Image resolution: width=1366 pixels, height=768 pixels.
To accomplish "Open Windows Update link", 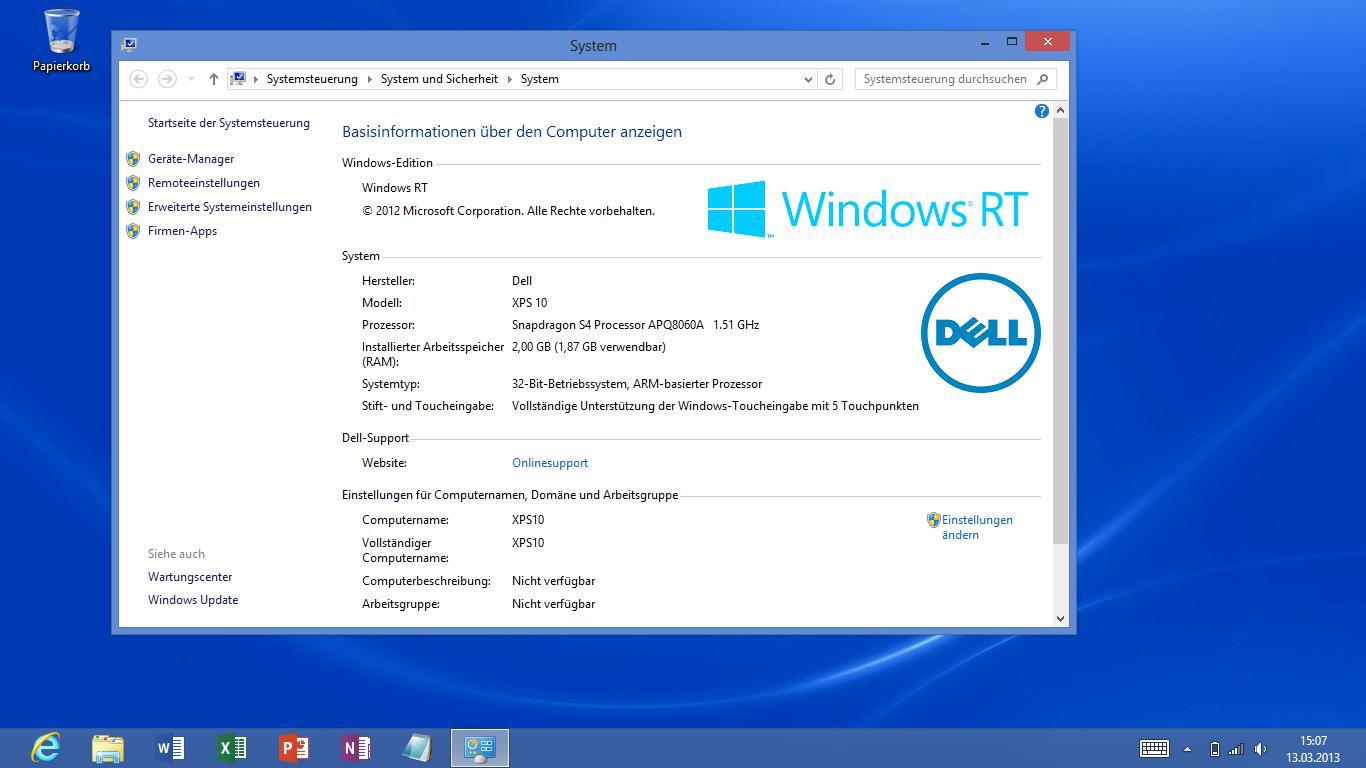I will [193, 600].
